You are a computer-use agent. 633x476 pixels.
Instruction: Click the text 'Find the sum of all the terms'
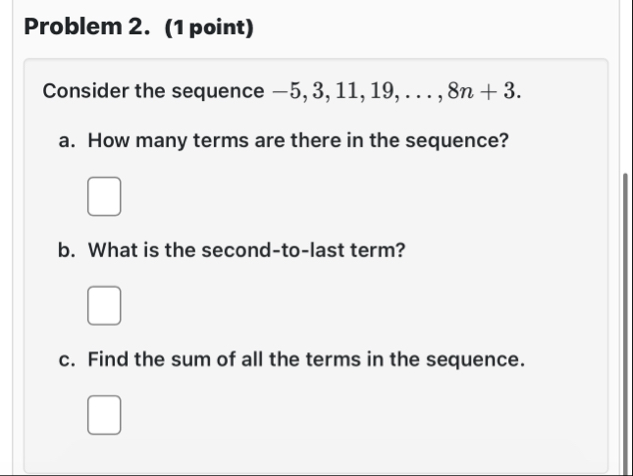[224, 359]
